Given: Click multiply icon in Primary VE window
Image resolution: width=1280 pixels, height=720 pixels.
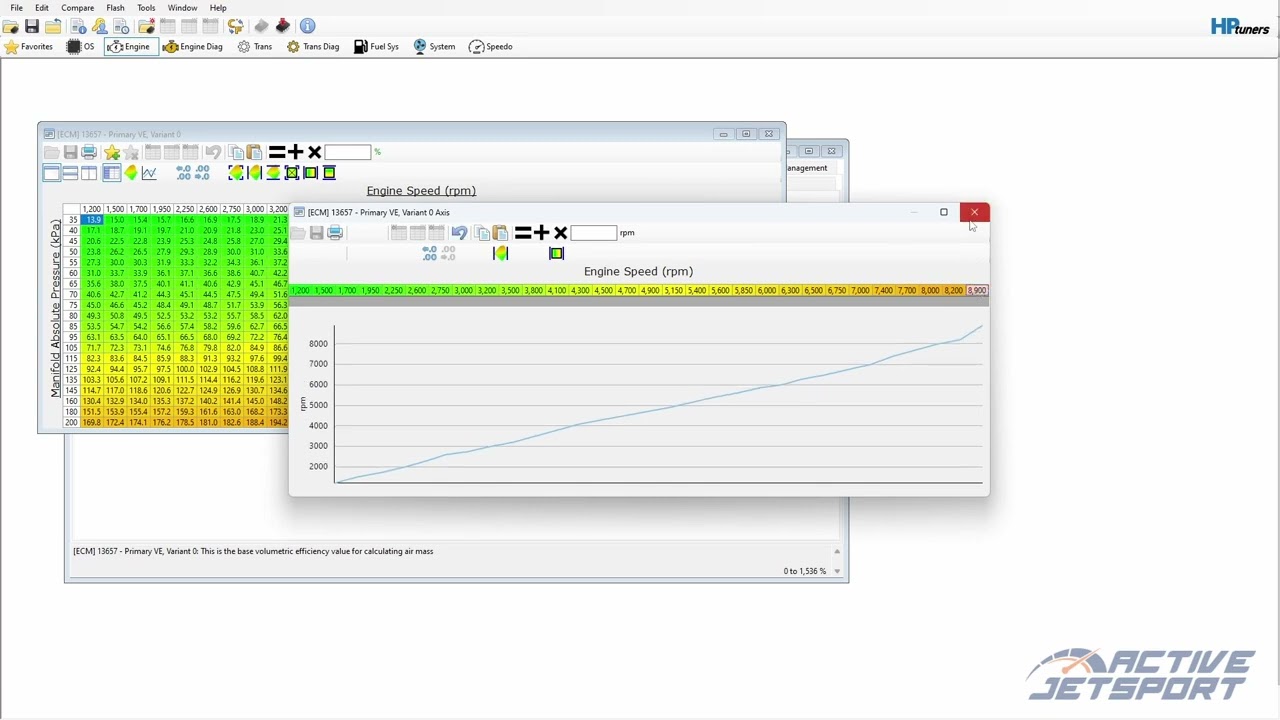Looking at the screenshot, I should coord(314,152).
